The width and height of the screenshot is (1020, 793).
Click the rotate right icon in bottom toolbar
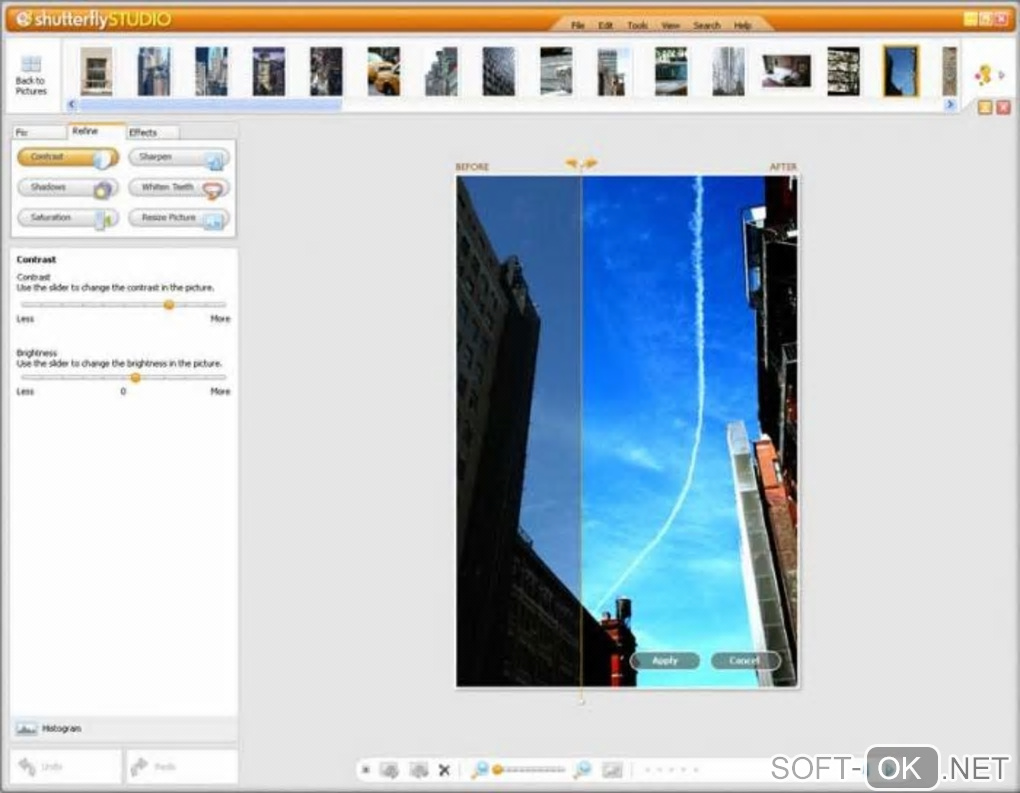(x=418, y=770)
